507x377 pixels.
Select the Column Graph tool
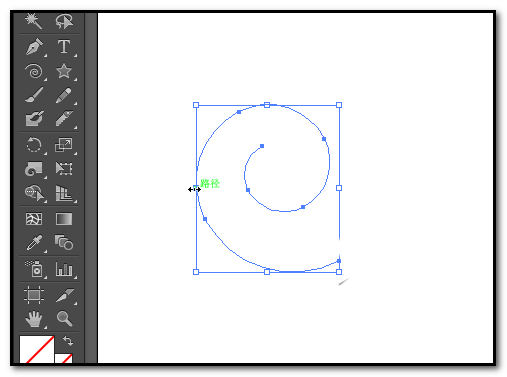[64, 269]
